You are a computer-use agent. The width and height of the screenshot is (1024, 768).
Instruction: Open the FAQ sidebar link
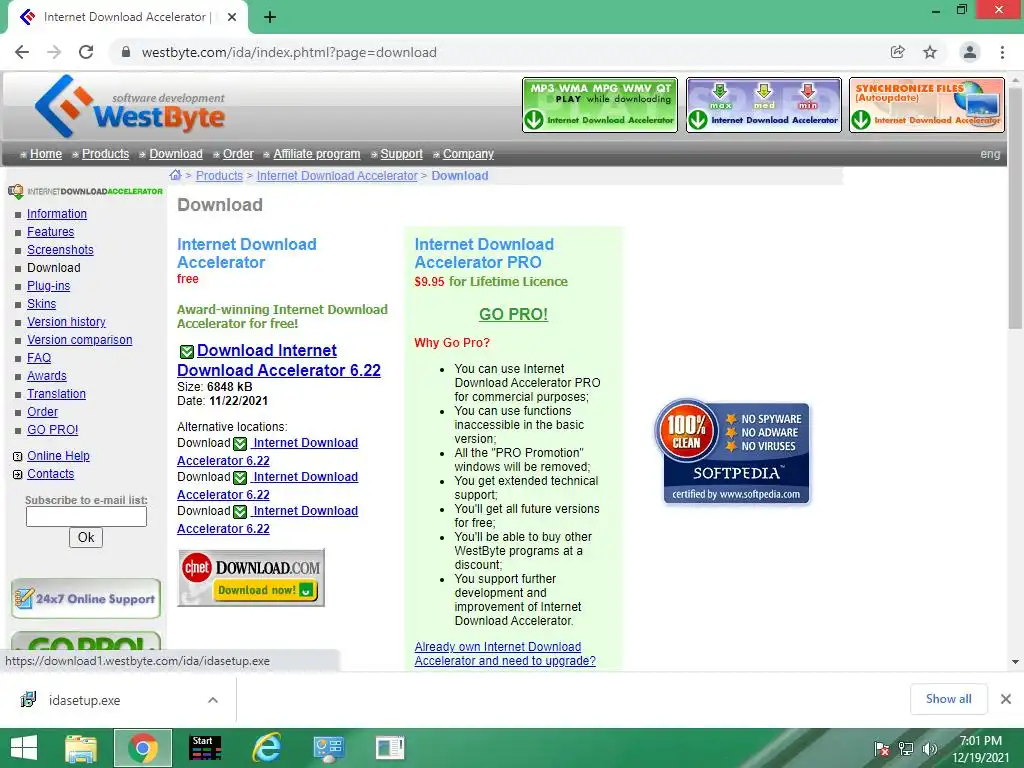[x=39, y=358]
